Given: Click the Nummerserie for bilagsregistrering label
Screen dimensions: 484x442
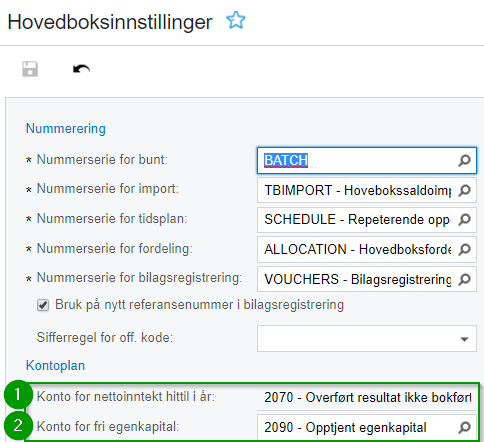Looking at the screenshot, I should pos(139,278).
